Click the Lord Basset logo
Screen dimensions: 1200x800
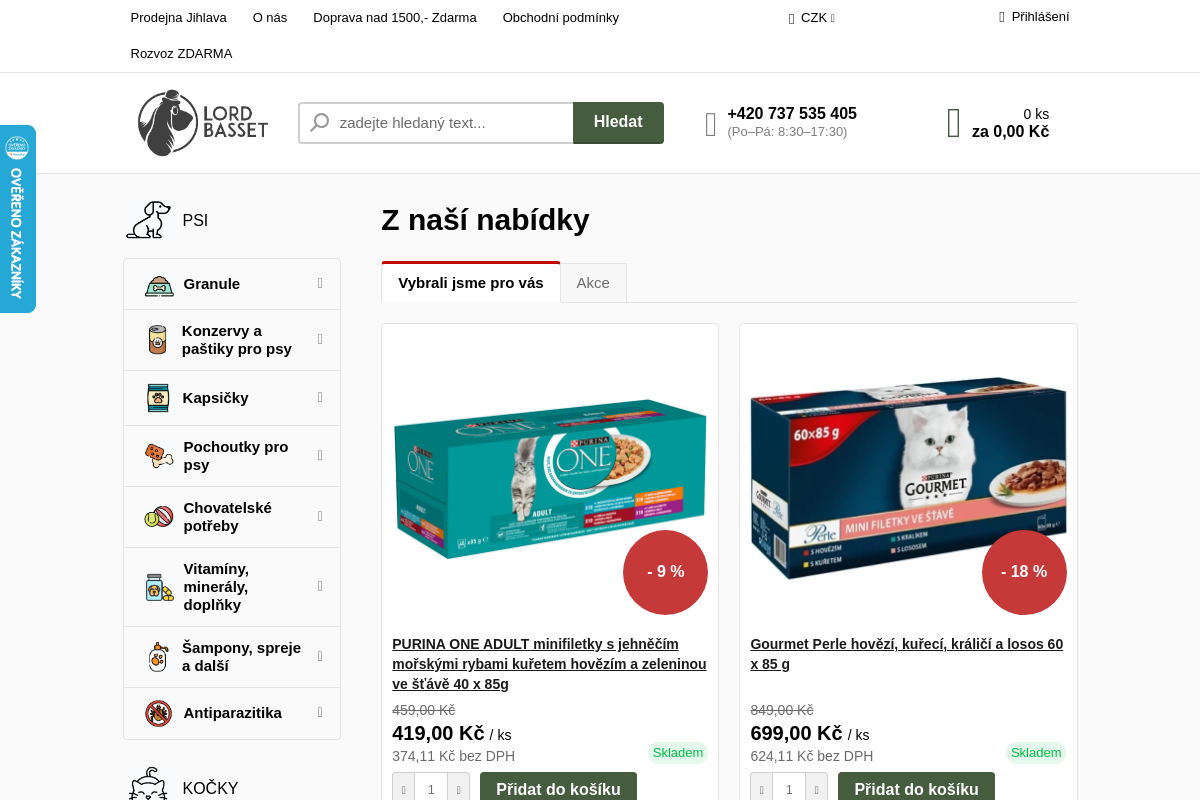coord(203,123)
